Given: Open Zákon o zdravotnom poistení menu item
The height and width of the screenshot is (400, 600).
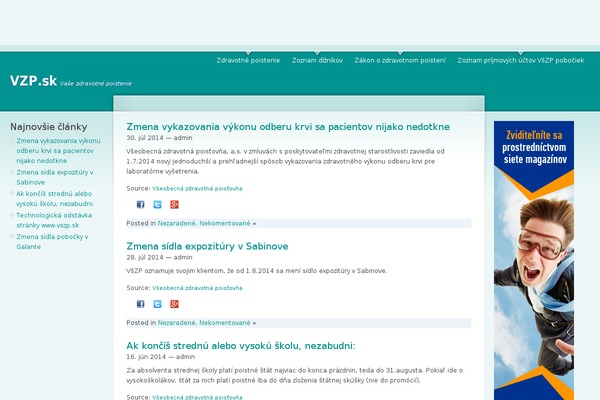Looking at the screenshot, I should click(x=400, y=60).
